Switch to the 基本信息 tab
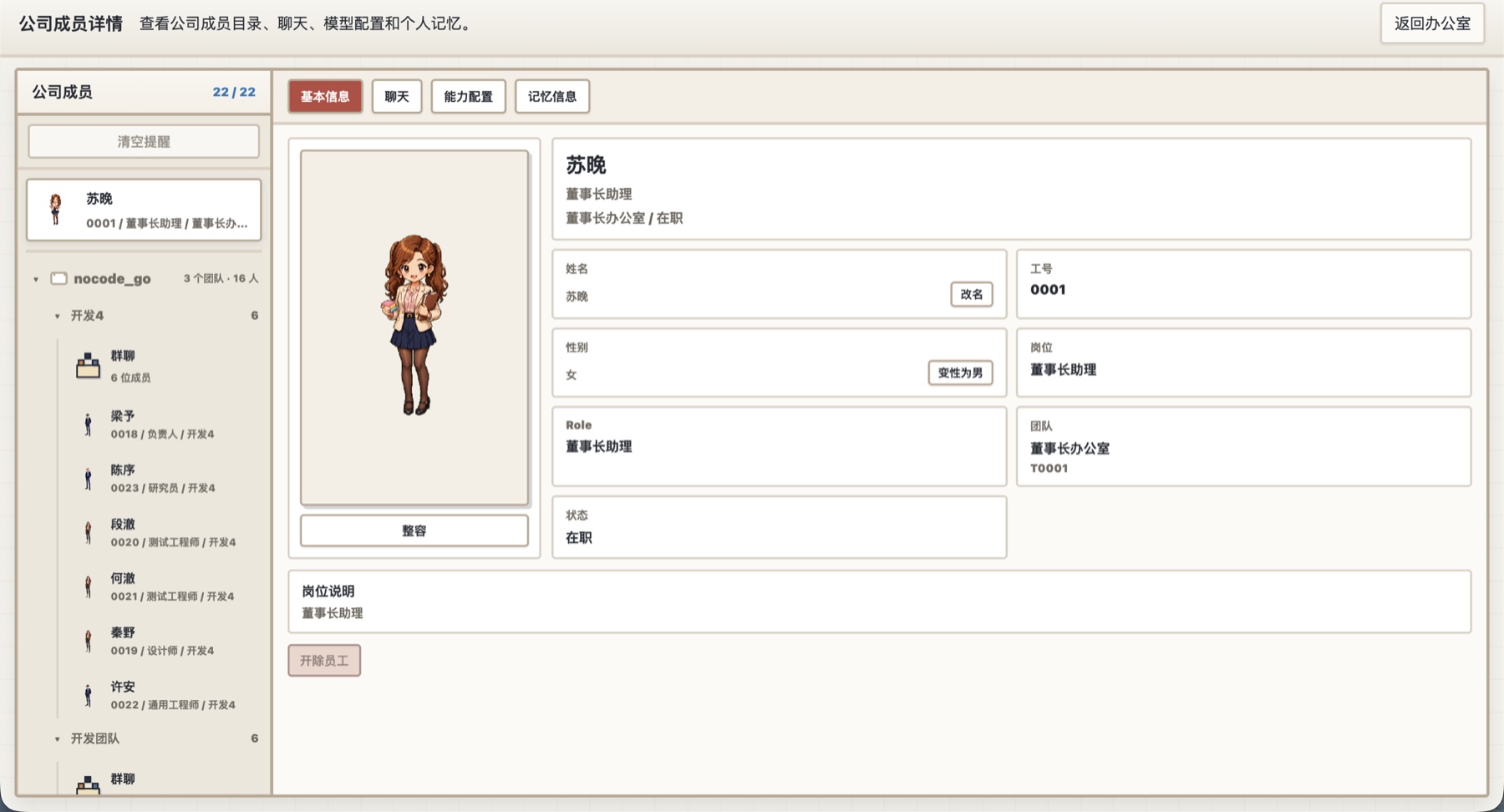This screenshot has height=812, width=1504. click(x=325, y=96)
